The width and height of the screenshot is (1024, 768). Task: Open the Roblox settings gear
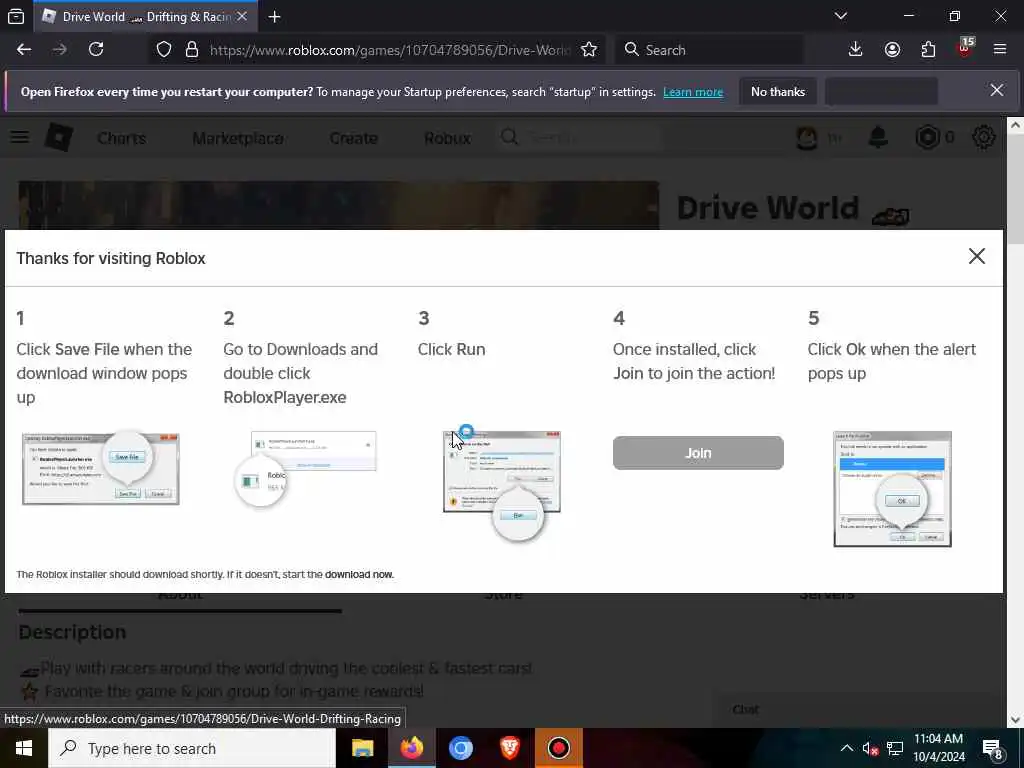[x=984, y=138]
